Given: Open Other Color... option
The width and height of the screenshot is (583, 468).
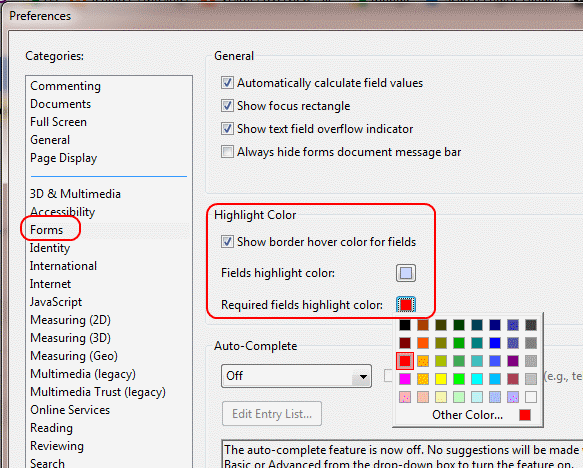Looking at the screenshot, I should click(467, 415).
